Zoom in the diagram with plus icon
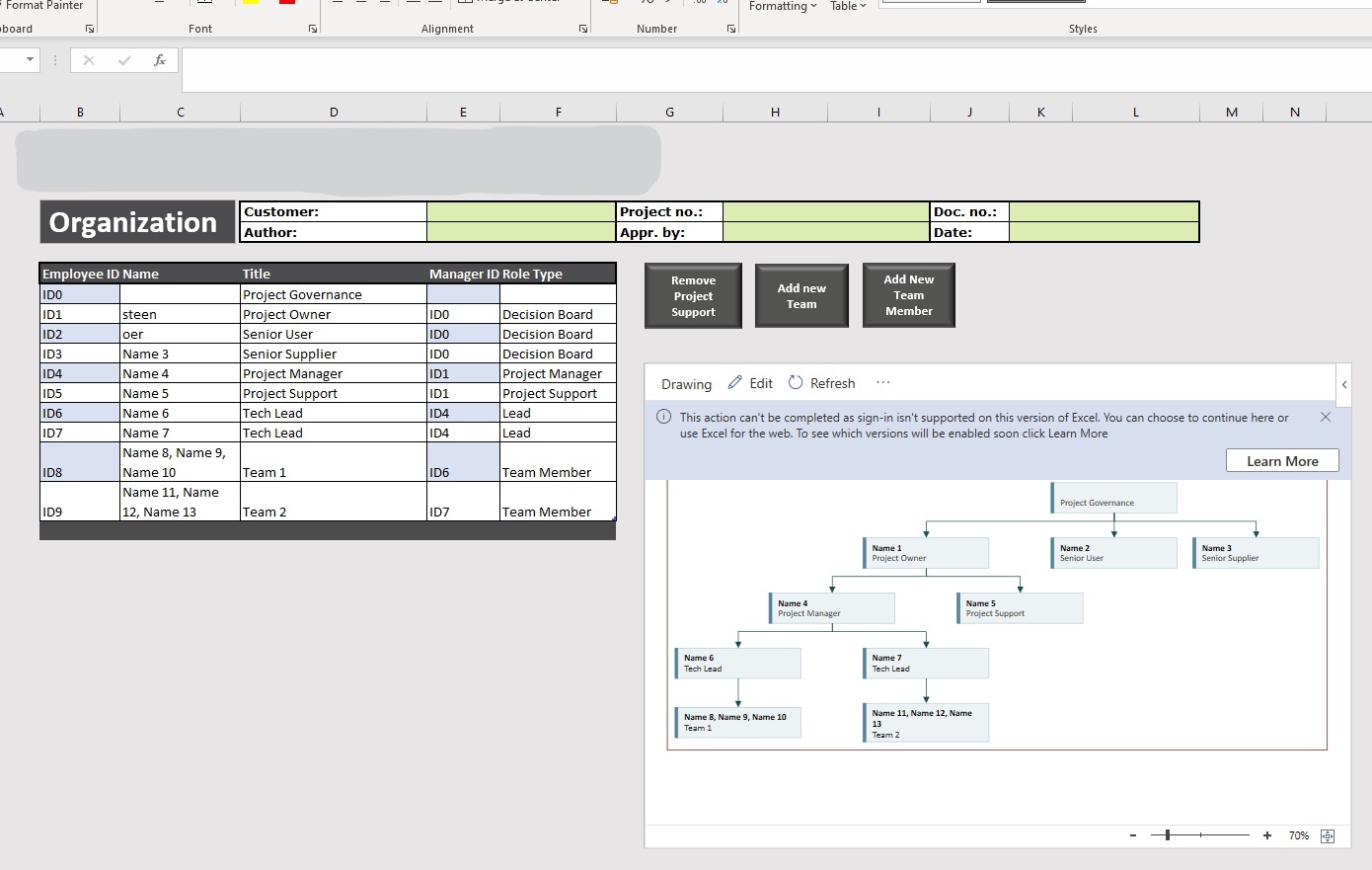 pyautogui.click(x=1267, y=835)
